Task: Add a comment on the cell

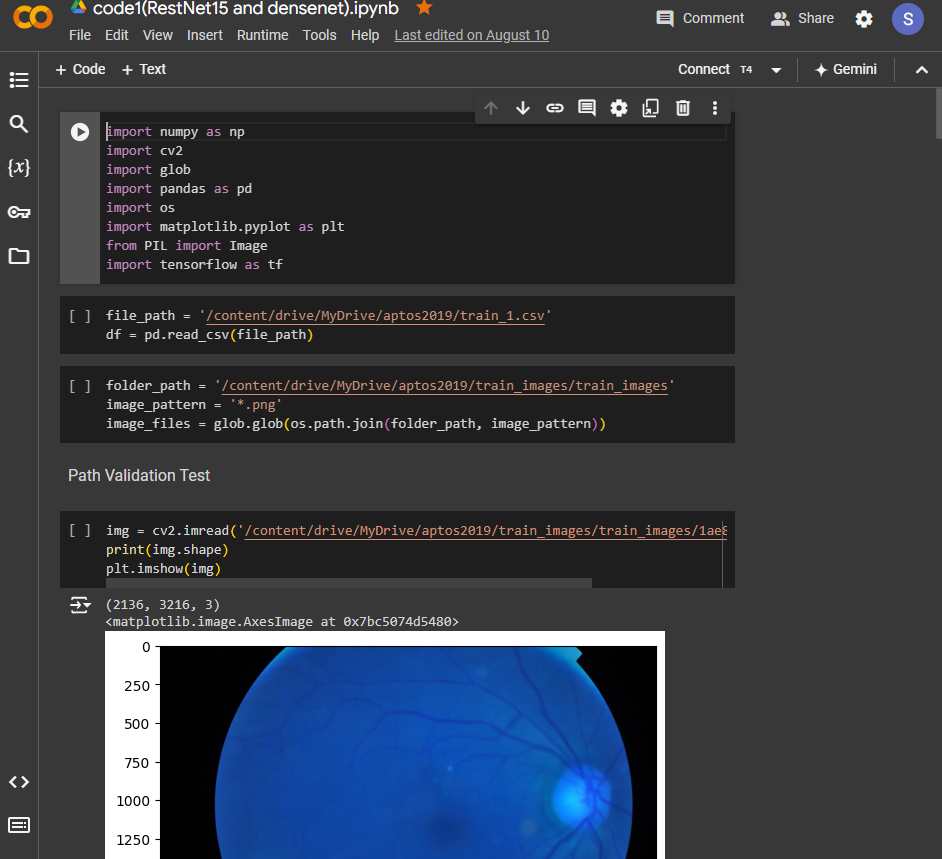Action: (x=587, y=108)
